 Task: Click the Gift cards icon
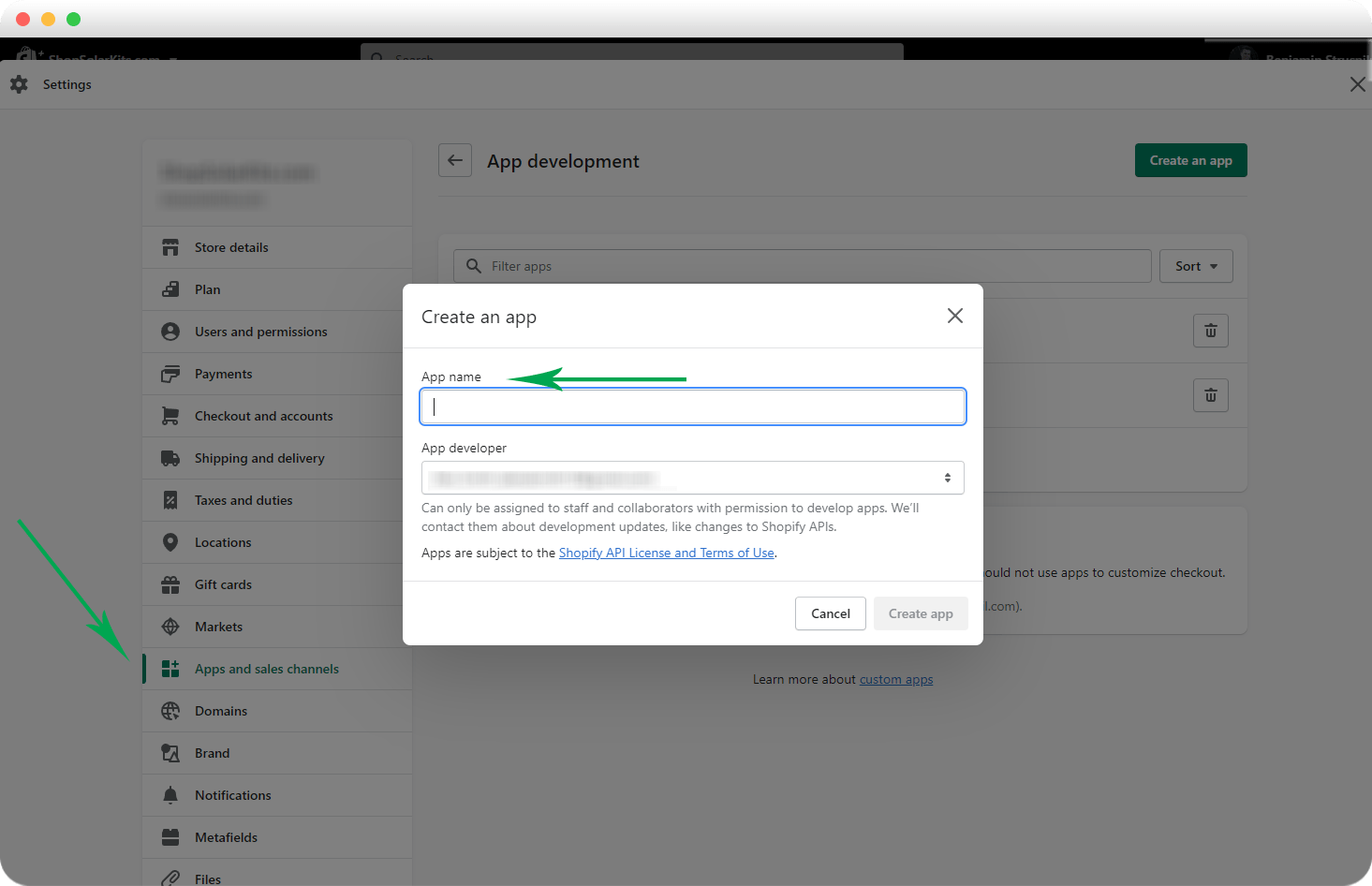pyautogui.click(x=170, y=583)
